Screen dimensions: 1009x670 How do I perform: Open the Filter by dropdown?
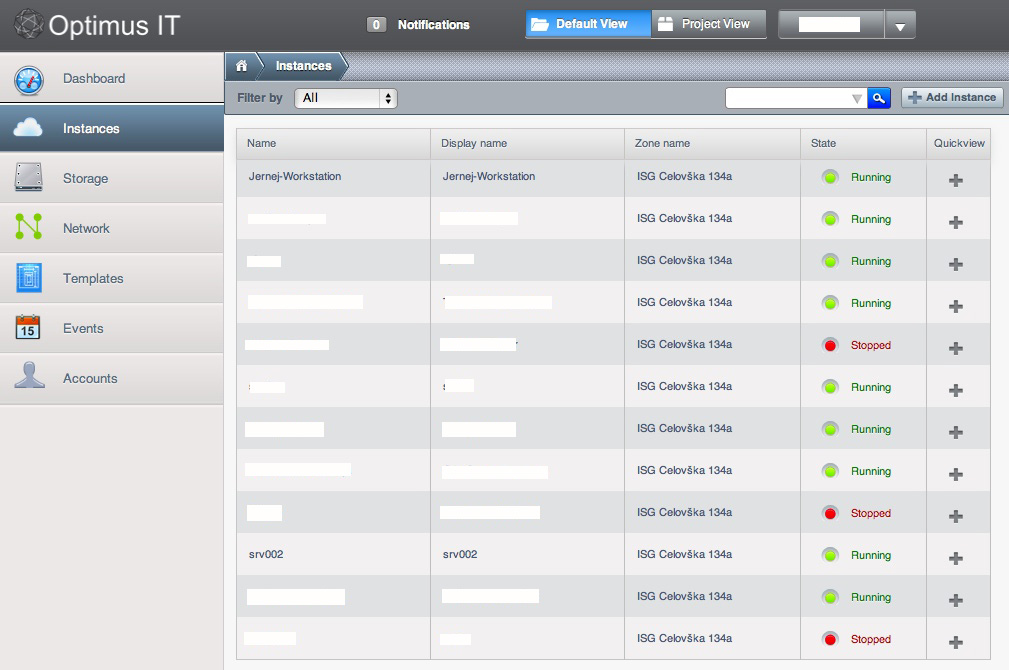point(346,98)
